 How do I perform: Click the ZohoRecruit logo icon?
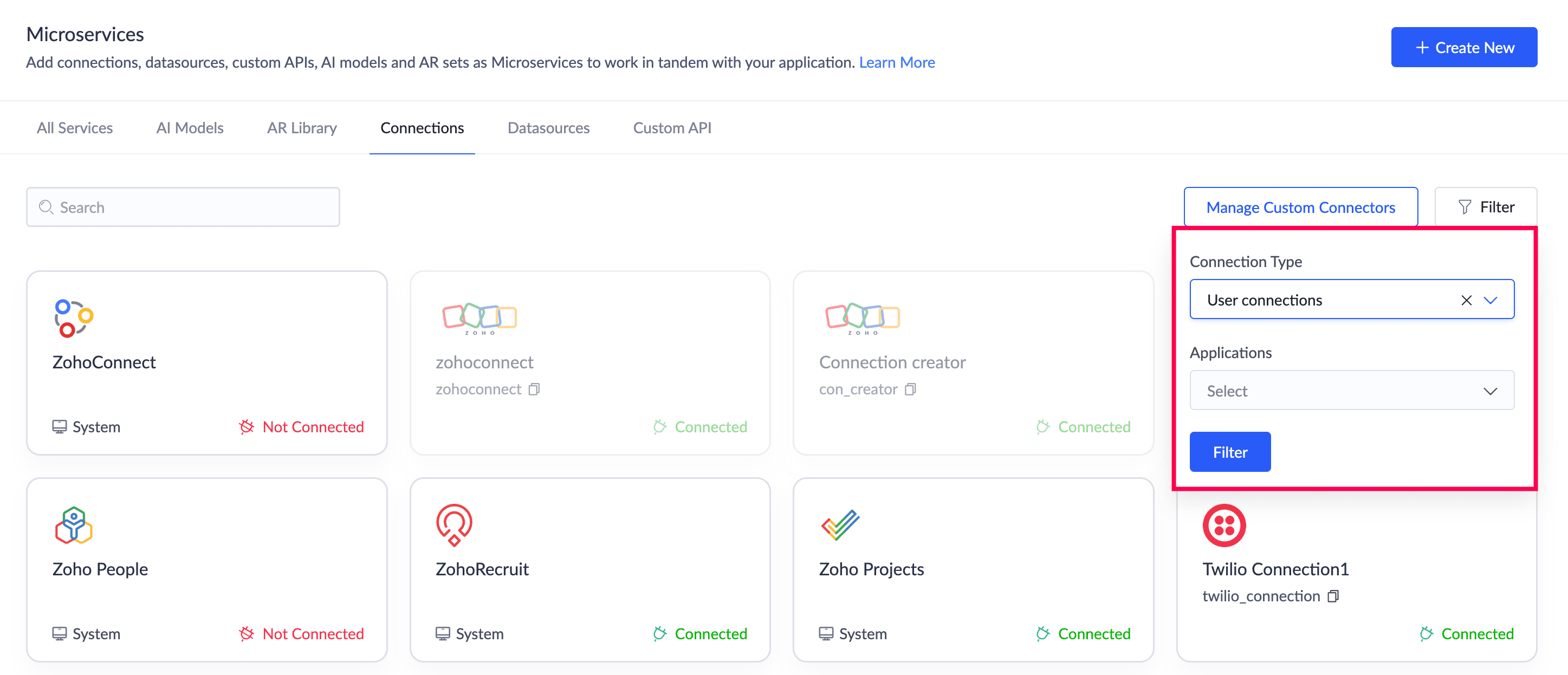click(454, 524)
